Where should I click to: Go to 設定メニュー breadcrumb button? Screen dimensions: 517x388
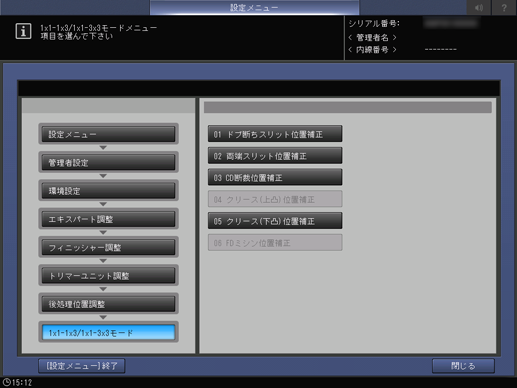click(x=108, y=134)
